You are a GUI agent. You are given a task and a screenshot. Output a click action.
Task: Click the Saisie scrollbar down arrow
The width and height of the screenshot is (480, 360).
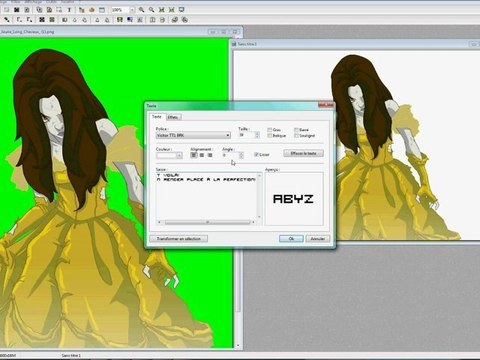[x=259, y=217]
